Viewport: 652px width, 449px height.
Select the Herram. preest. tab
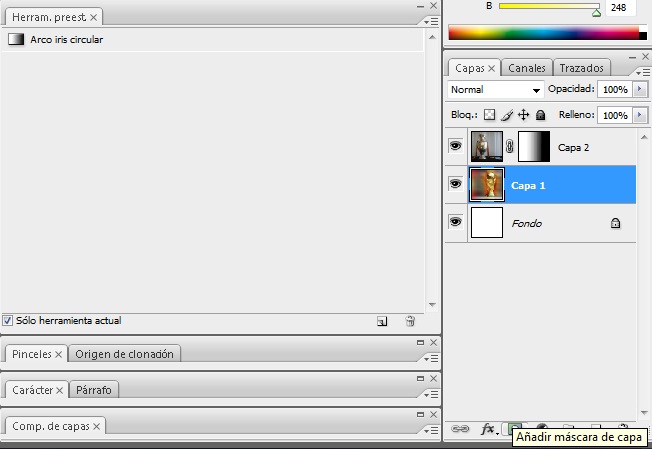coord(49,17)
